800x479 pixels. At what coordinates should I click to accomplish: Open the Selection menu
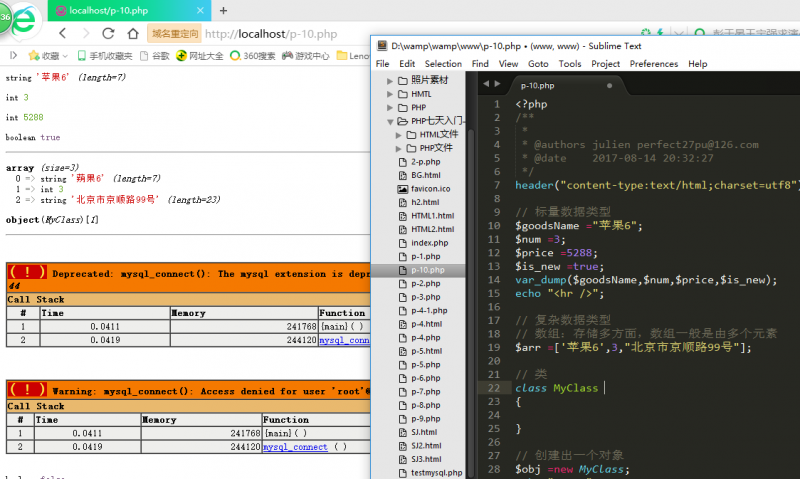pyautogui.click(x=443, y=64)
